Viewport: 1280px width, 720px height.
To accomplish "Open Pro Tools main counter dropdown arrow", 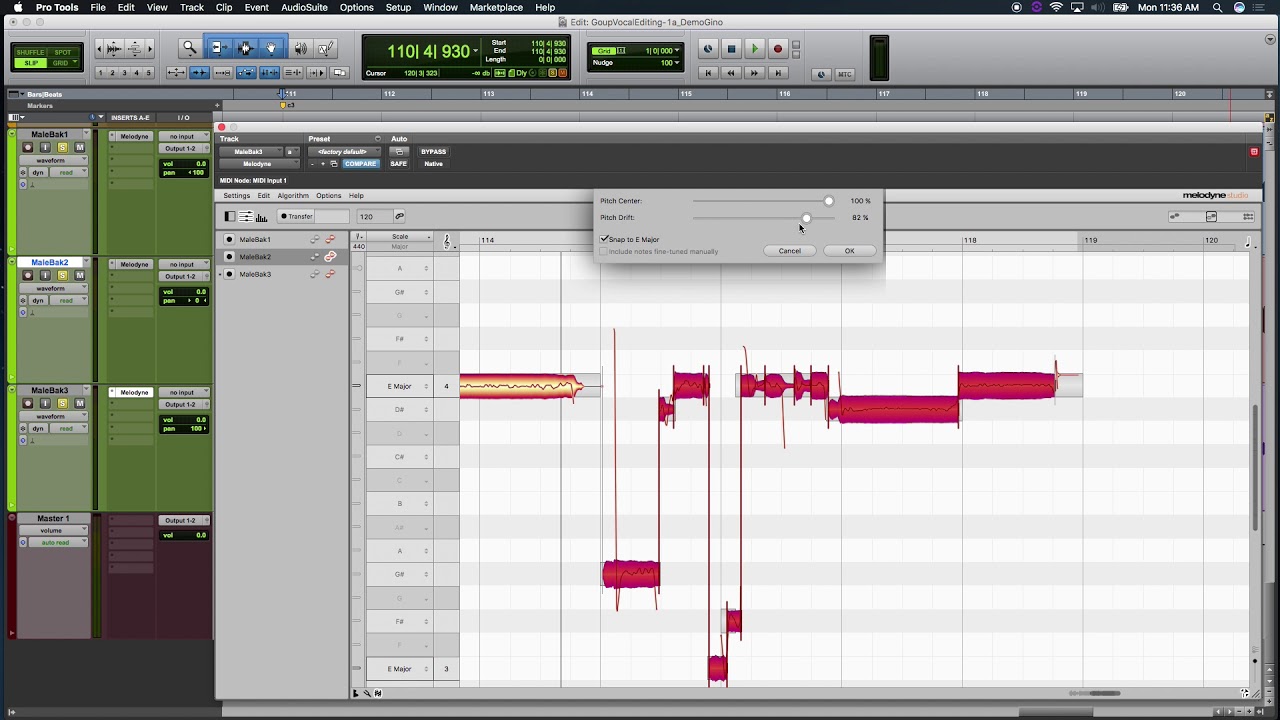I will coord(476,50).
